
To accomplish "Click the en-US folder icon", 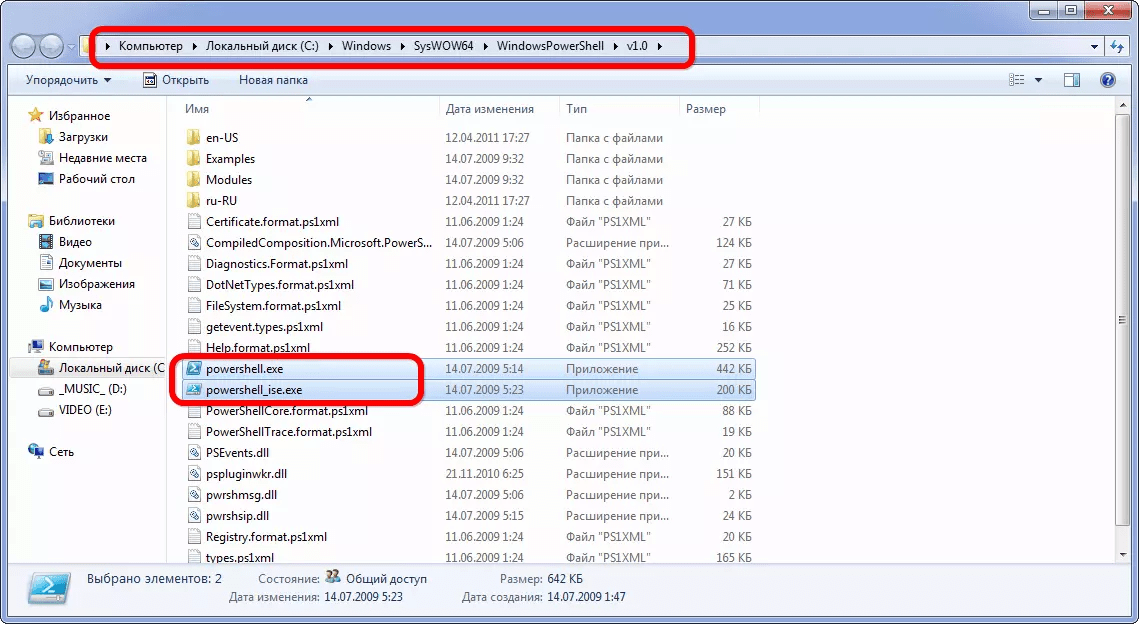I will pyautogui.click(x=193, y=137).
